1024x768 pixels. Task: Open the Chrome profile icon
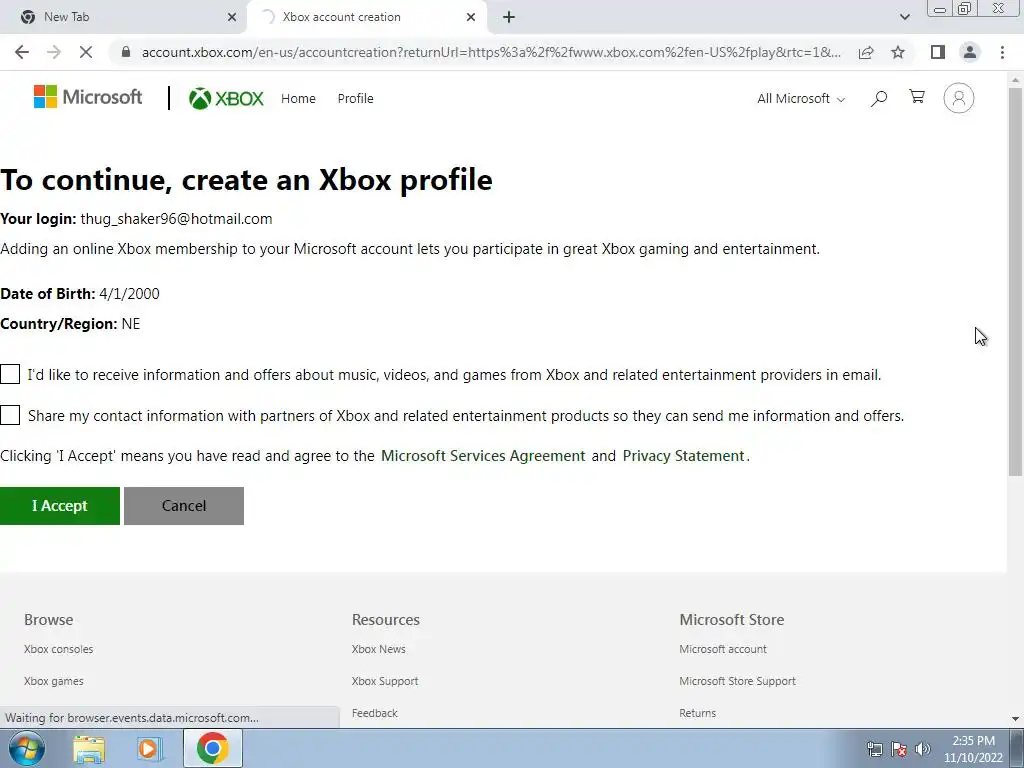point(970,52)
